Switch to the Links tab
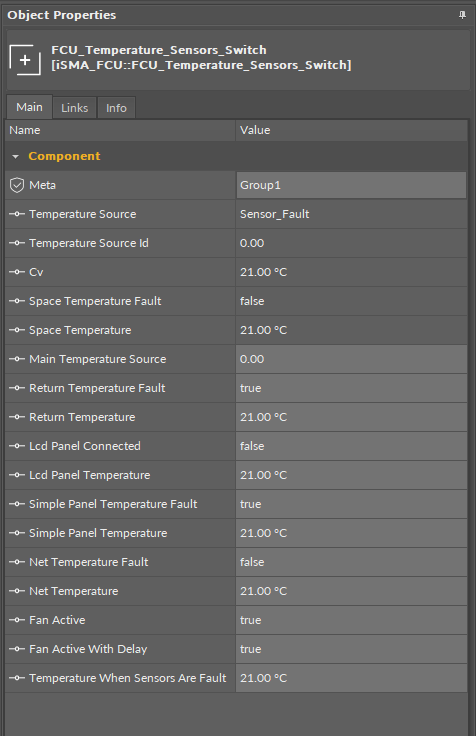Viewport: 476px width, 736px height. pos(75,108)
